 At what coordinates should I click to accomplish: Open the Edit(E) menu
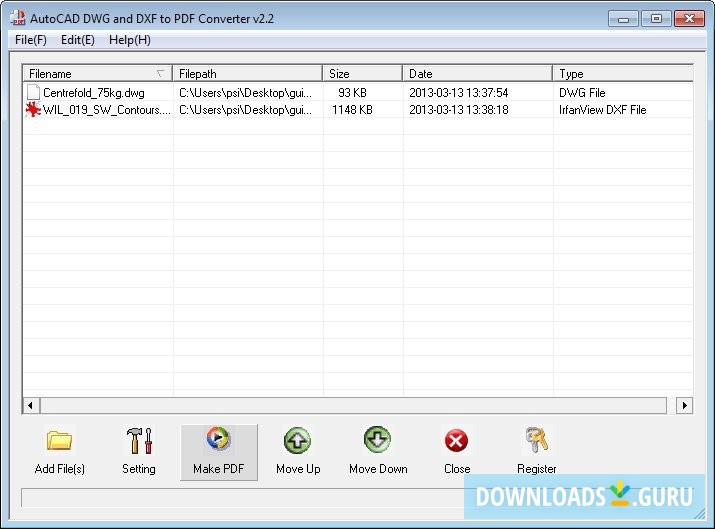[78, 40]
